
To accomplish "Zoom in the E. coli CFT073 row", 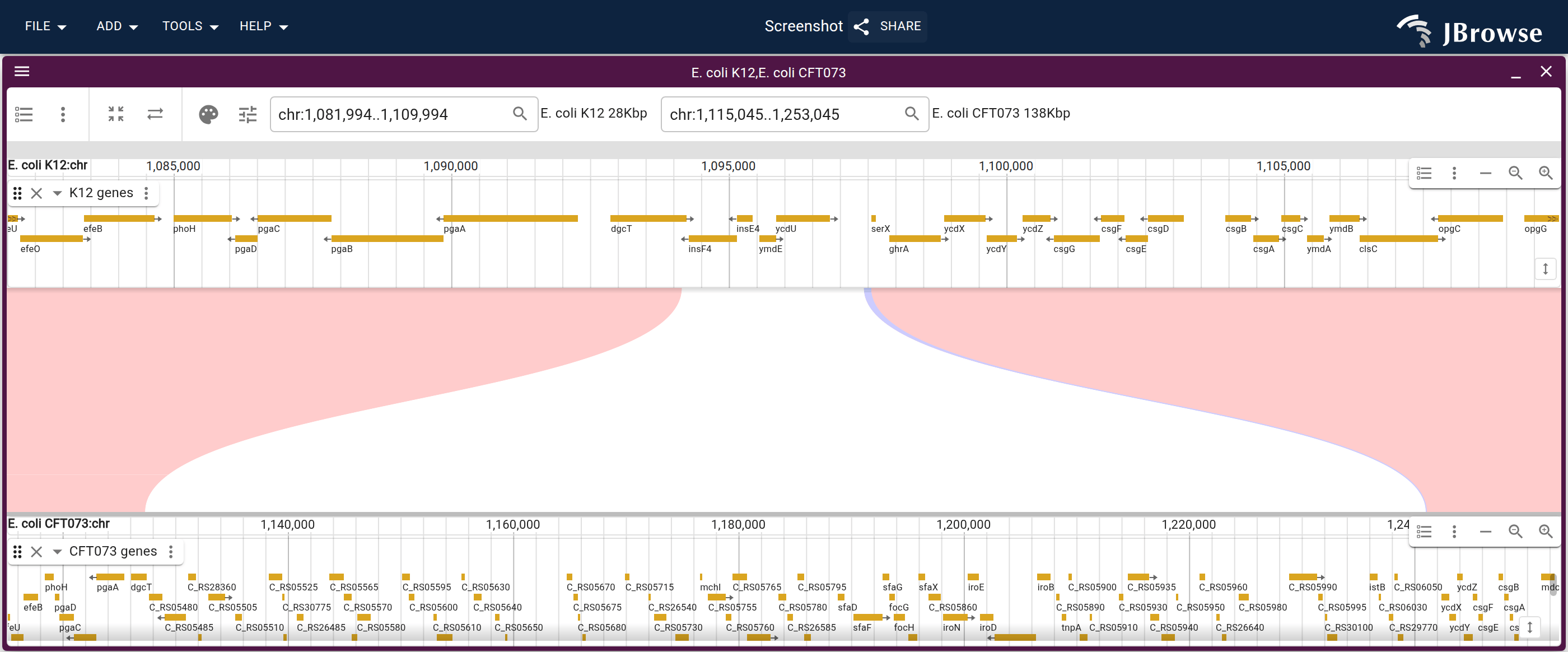I will [x=1546, y=532].
